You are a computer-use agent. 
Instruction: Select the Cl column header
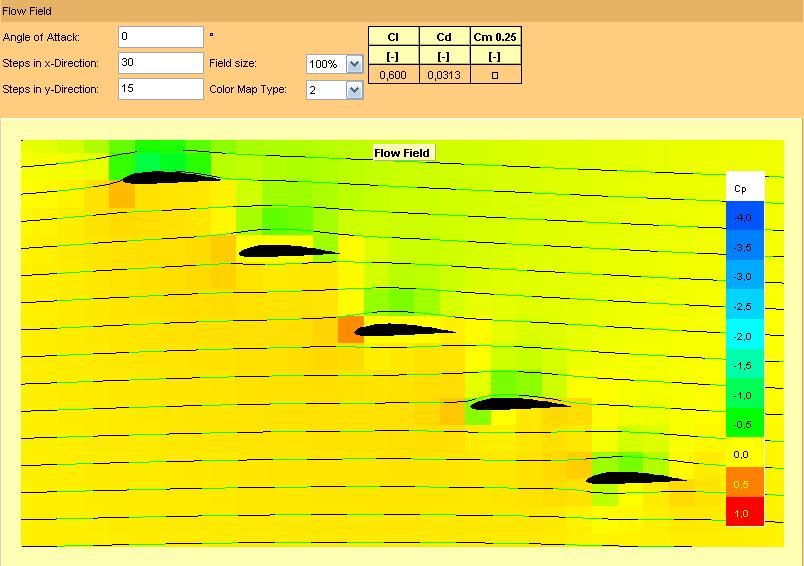click(x=393, y=37)
